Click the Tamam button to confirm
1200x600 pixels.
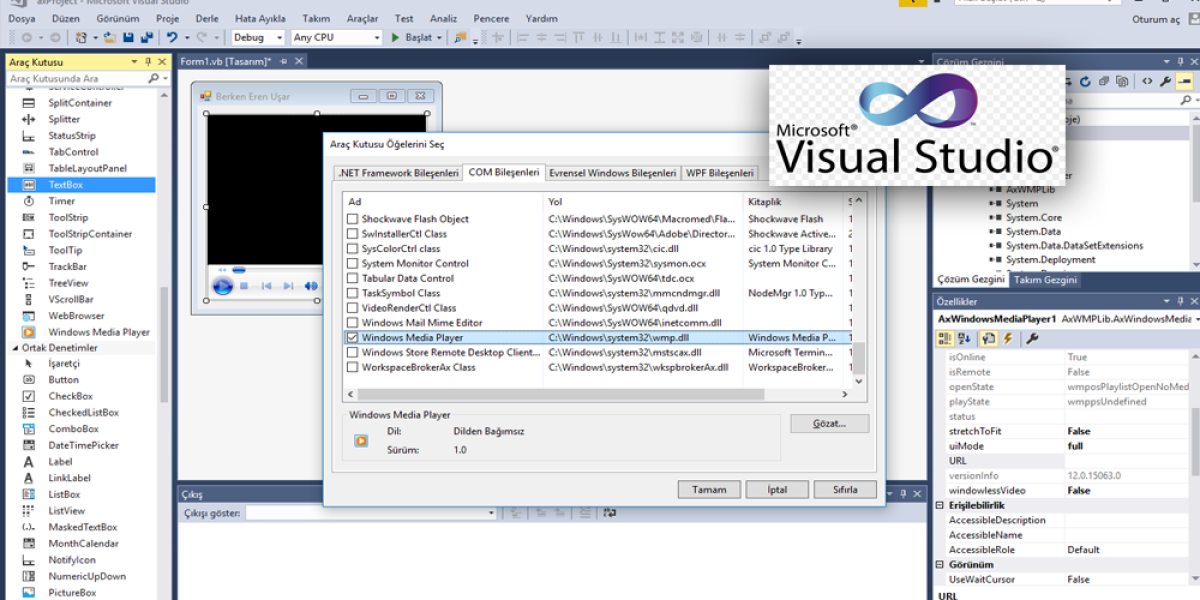709,489
